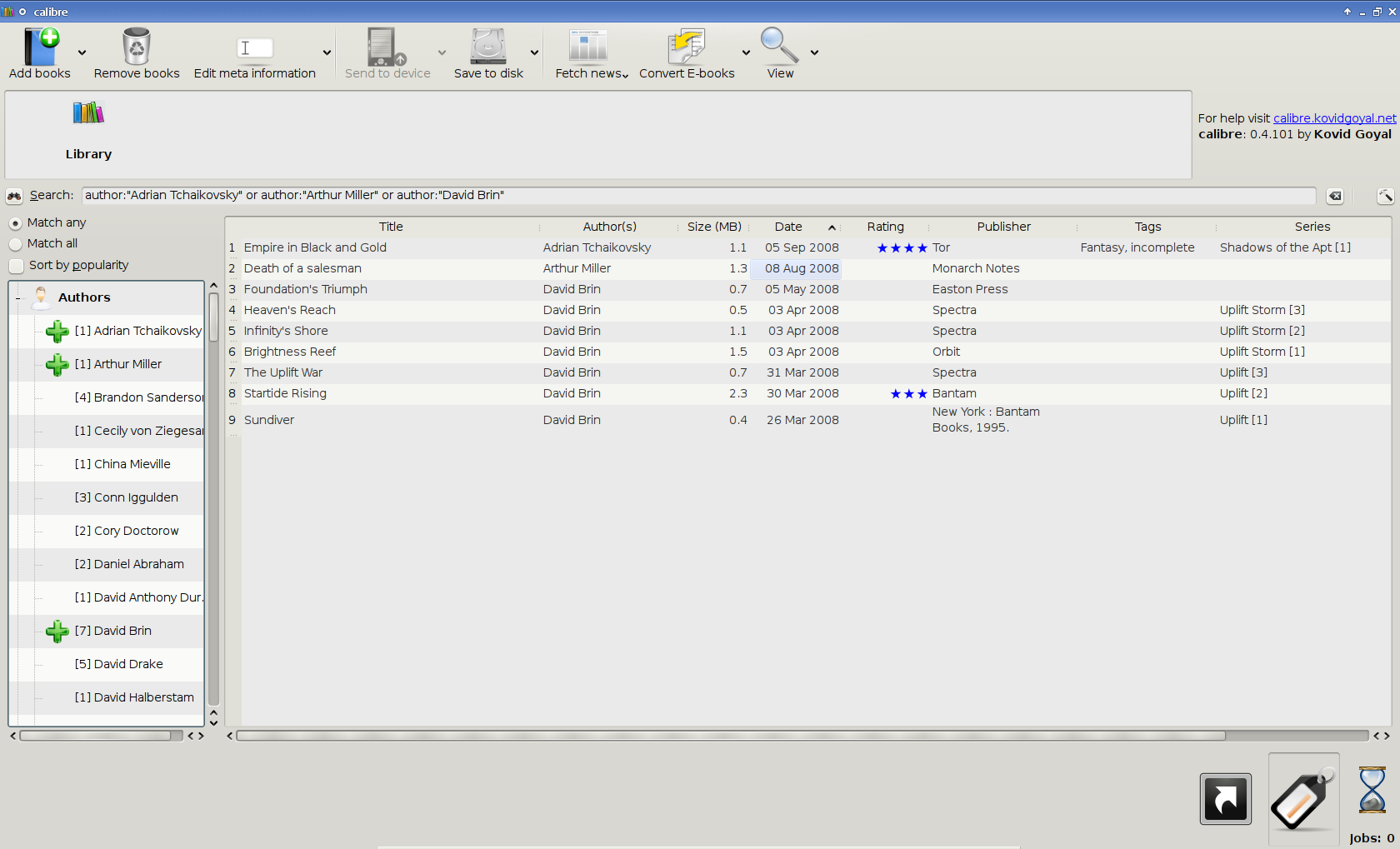
Task: Click the tag editor icon at bottom right
Action: pyautogui.click(x=1303, y=800)
